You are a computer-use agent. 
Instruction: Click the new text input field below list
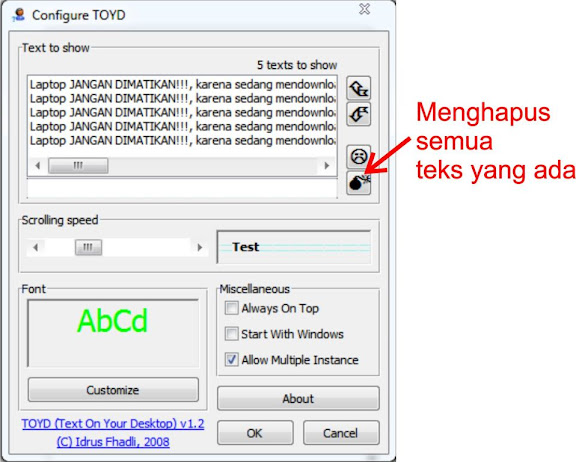pyautogui.click(x=182, y=188)
